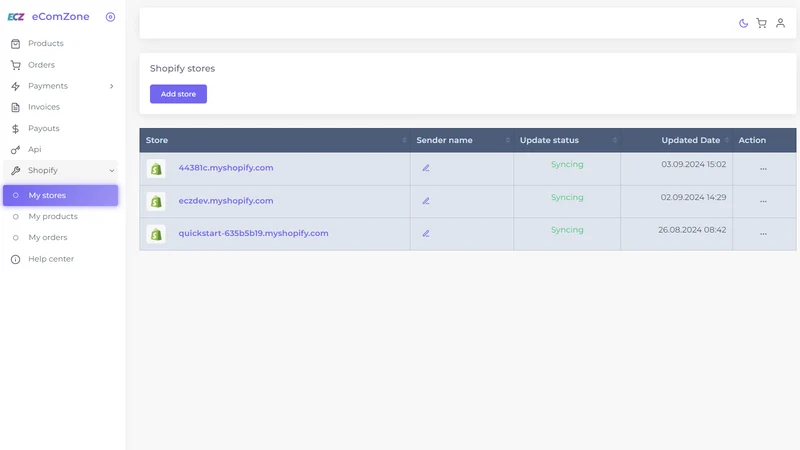This screenshot has width=800, height=450.
Task: Click Shopify logo for 44381c store
Action: (x=156, y=169)
